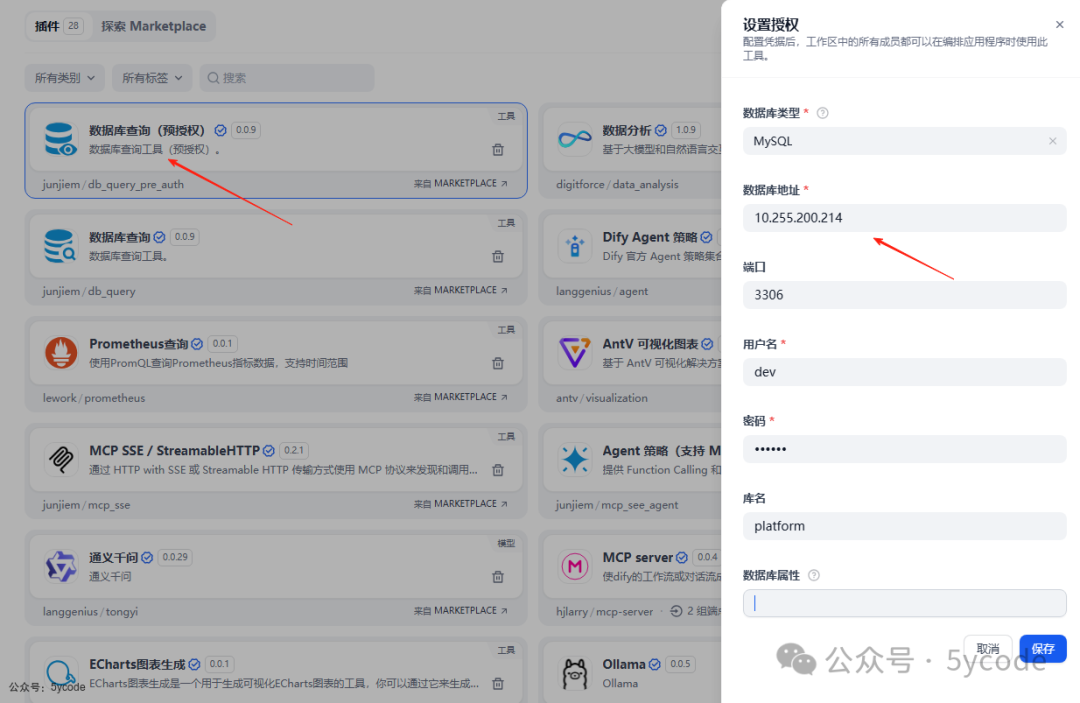Click the 0.2.1 version badge of MCP SSE
Screen dimensions: 1080x703
(x=294, y=450)
